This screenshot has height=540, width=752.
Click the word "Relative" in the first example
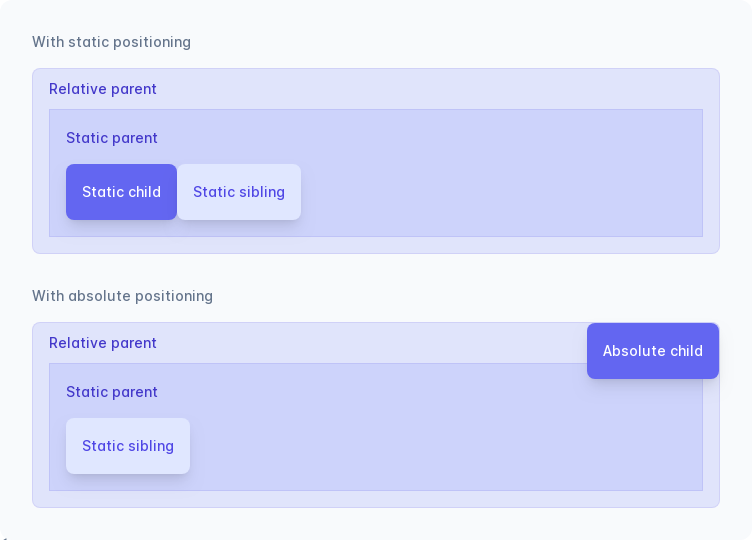coord(78,89)
